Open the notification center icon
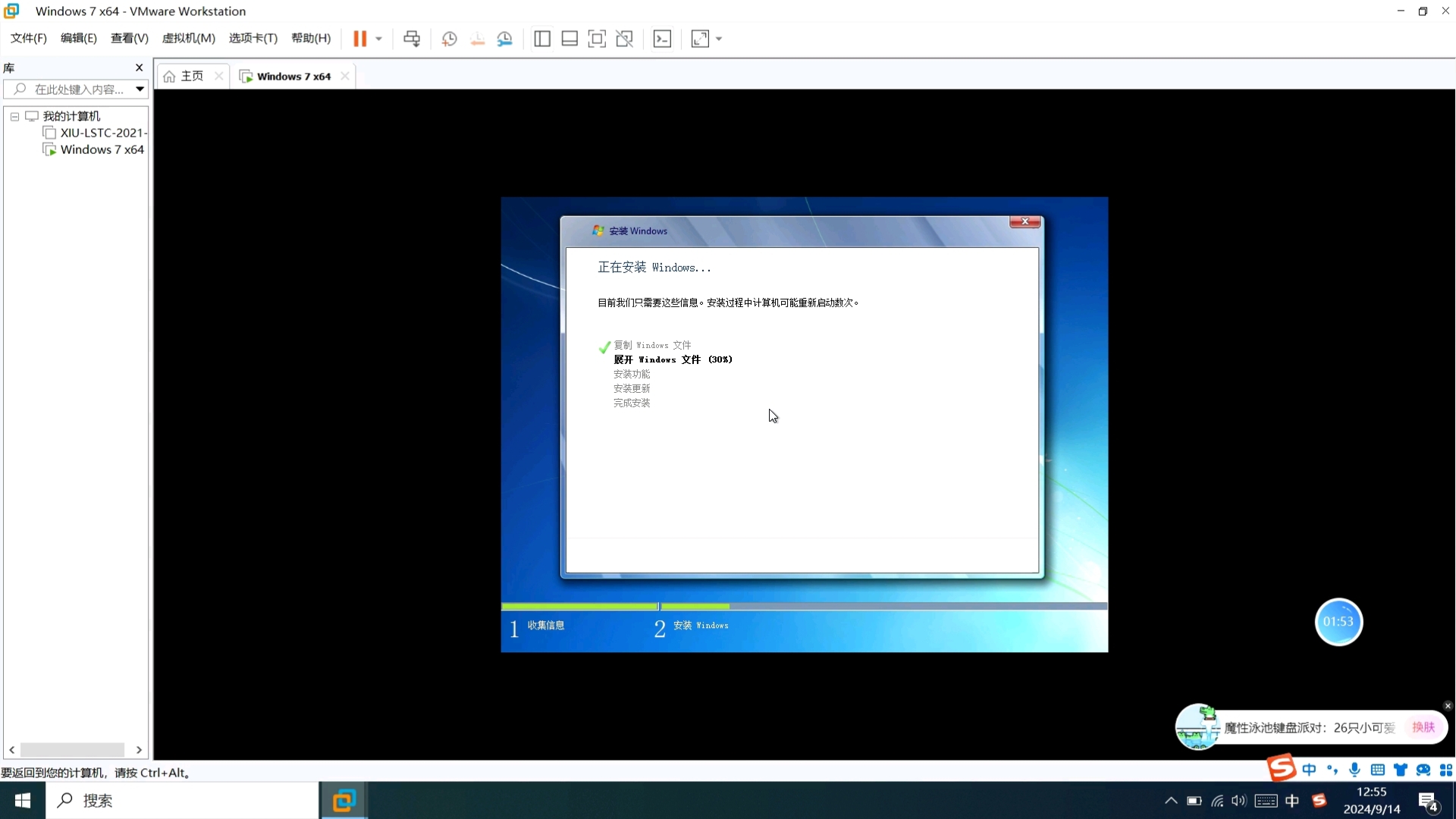This screenshot has width=1456, height=819. point(1429,802)
